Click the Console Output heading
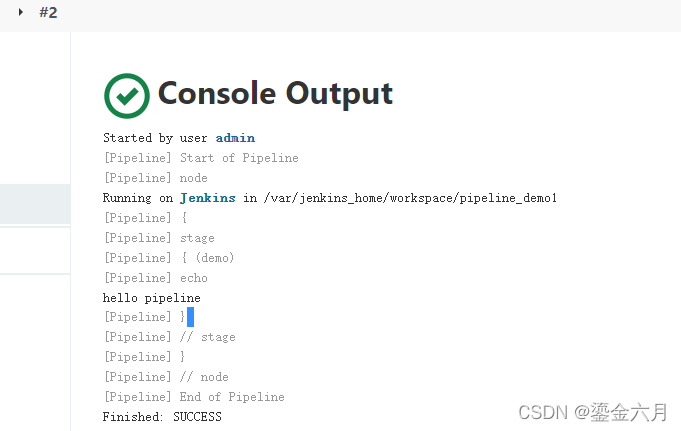 [275, 94]
